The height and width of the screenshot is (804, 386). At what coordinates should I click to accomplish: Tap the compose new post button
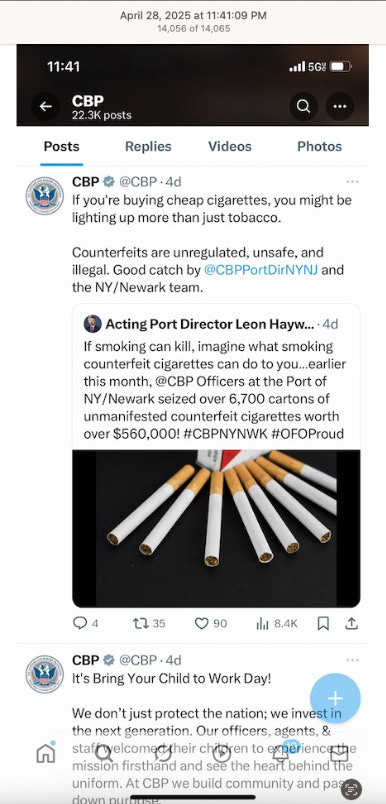(335, 698)
